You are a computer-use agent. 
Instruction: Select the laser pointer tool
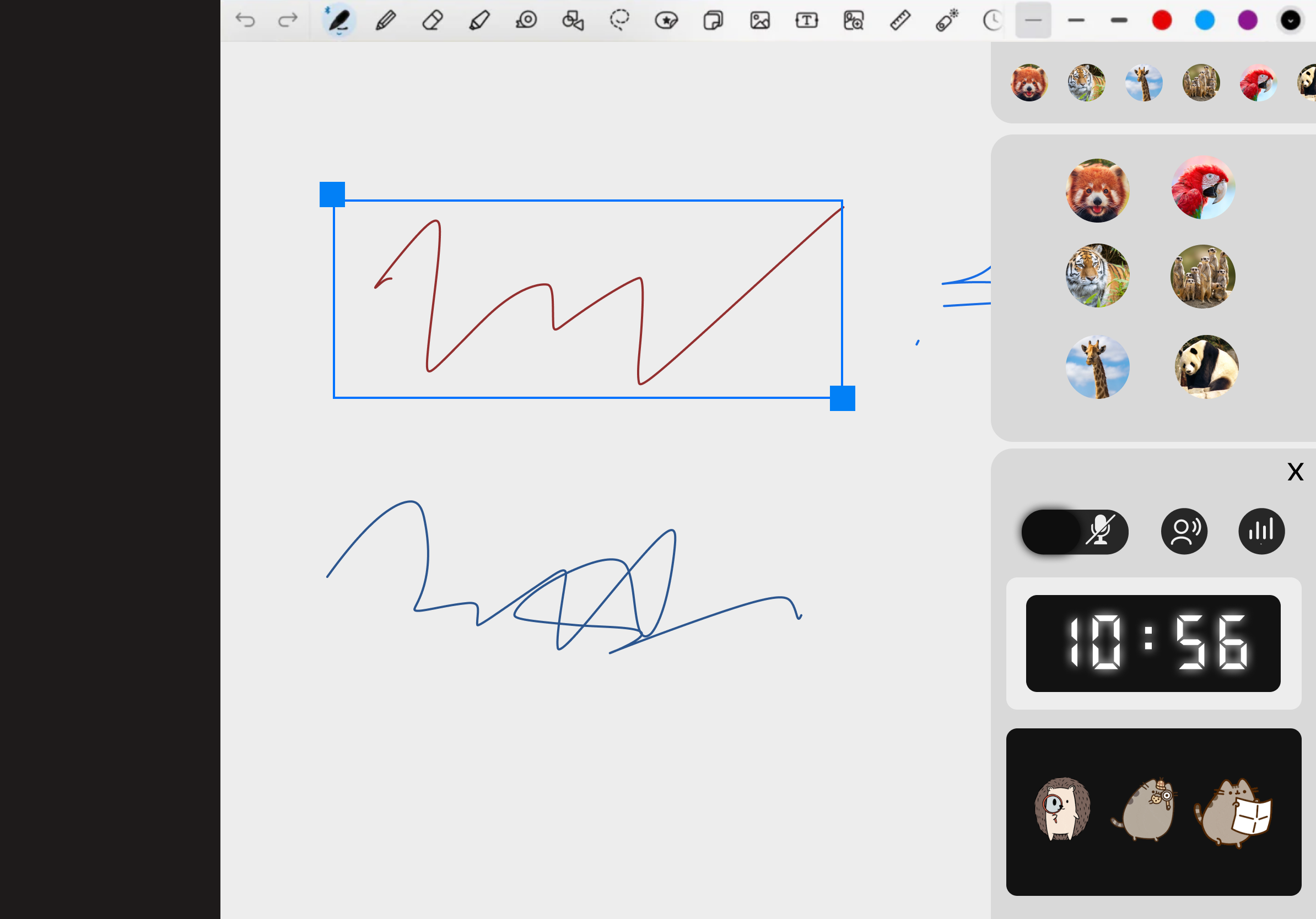tap(947, 20)
